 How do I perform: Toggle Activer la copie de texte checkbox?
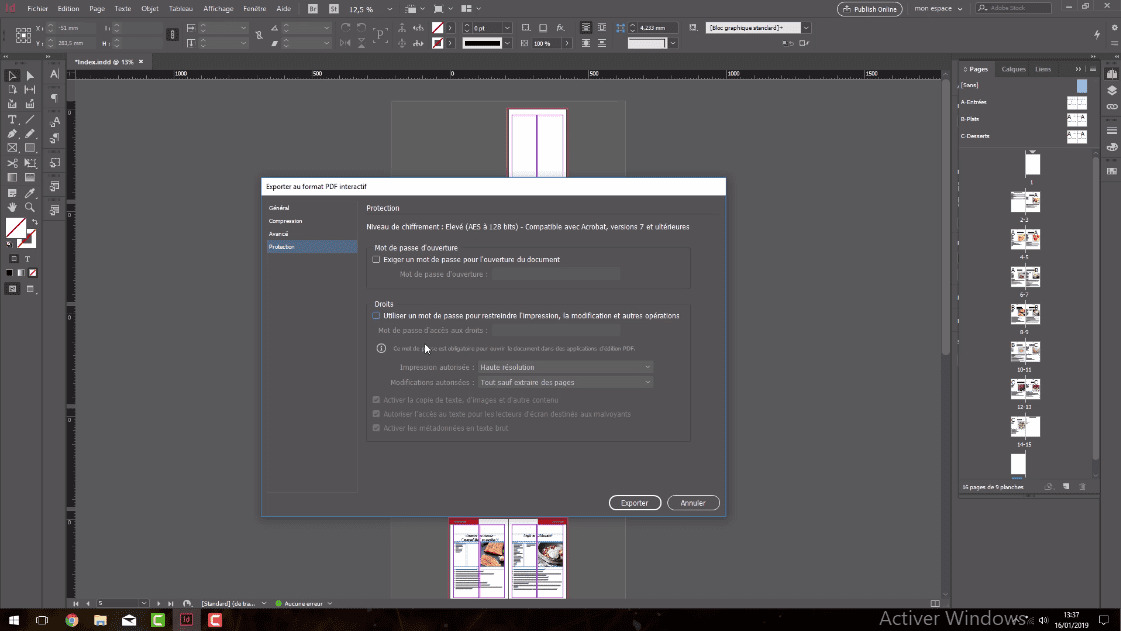377,398
